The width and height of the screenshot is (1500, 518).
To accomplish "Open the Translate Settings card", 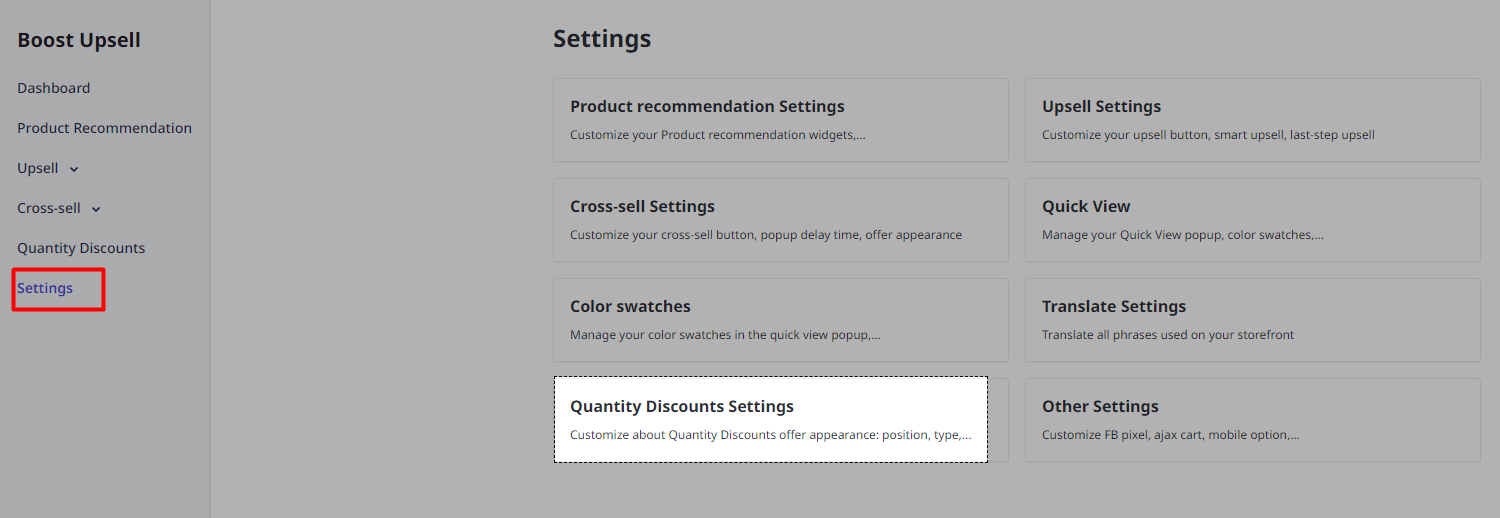I will 1252,320.
